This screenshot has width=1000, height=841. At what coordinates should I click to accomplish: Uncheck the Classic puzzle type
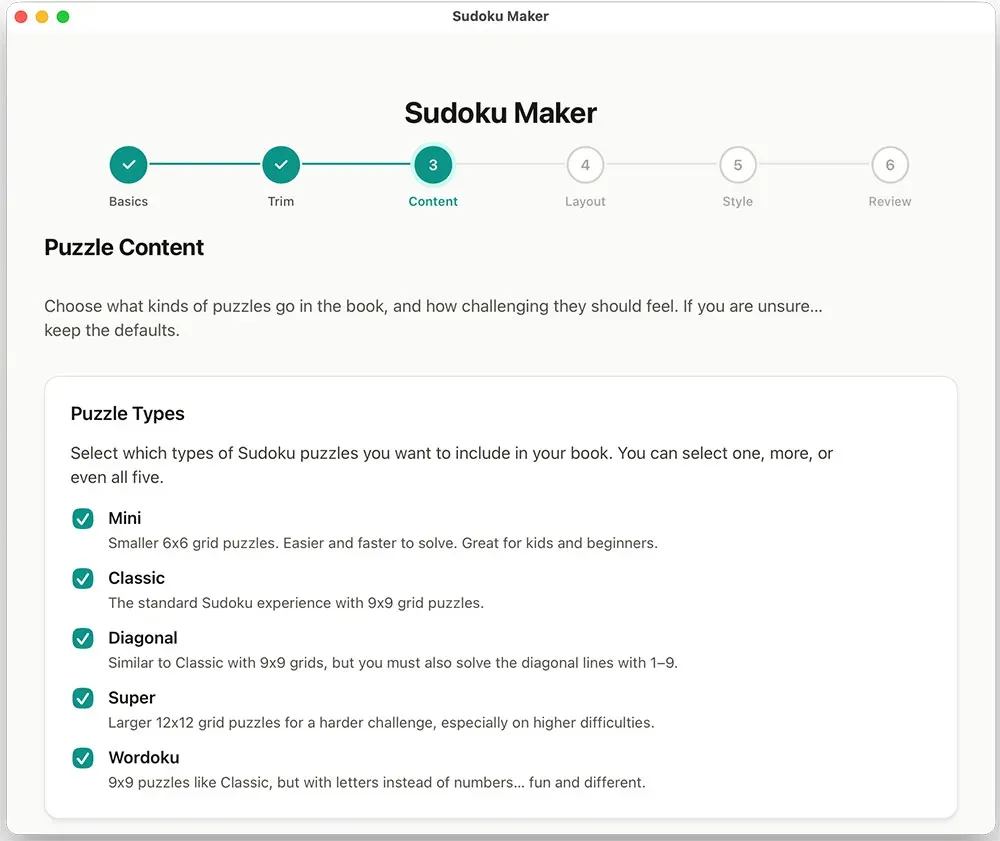[x=82, y=578]
